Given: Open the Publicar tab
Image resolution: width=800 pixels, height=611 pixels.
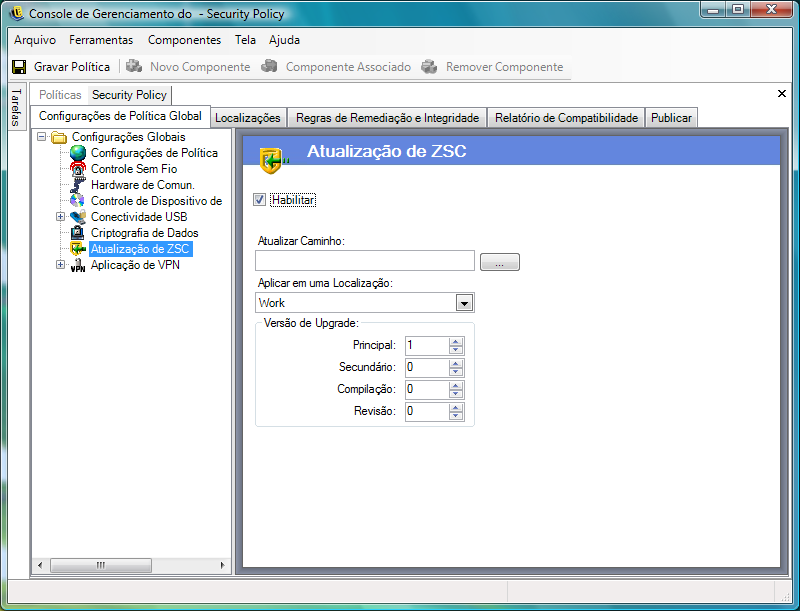Looking at the screenshot, I should (671, 118).
